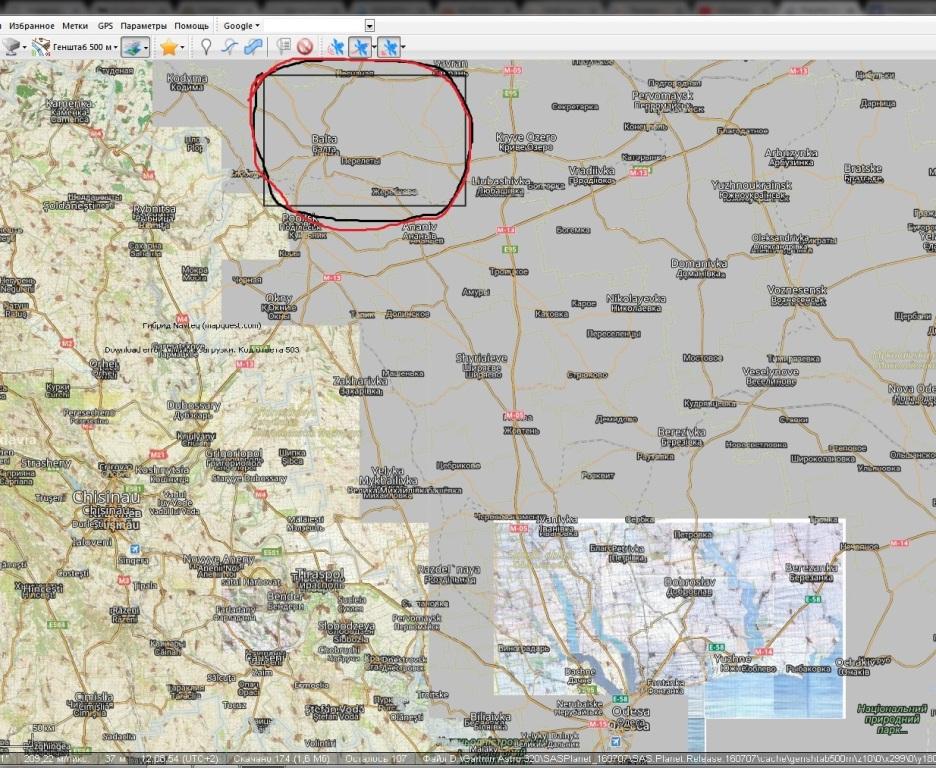The height and width of the screenshot is (768, 936).
Task: Toggle the layers overlay button
Action: click(x=137, y=46)
